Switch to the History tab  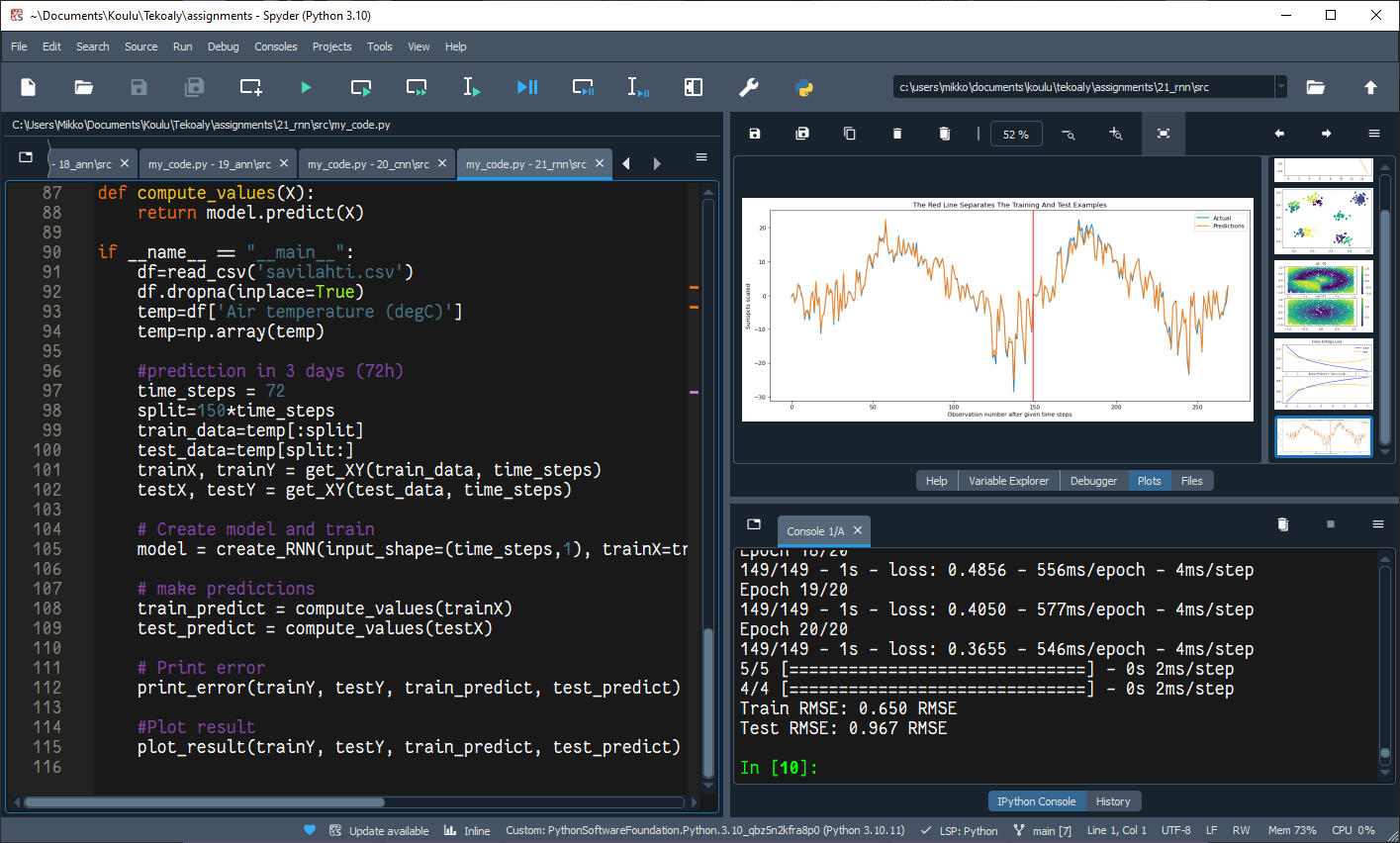point(1113,801)
